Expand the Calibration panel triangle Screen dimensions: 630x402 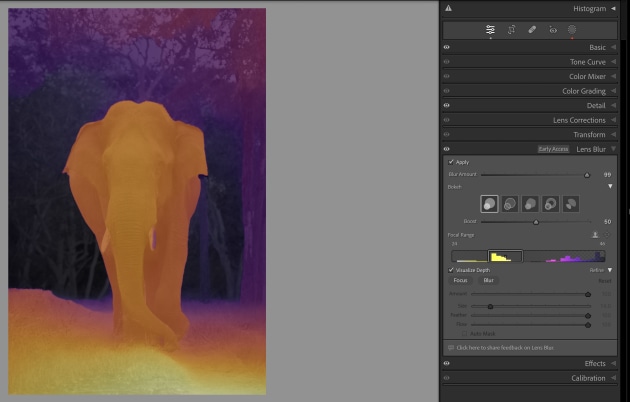[x=613, y=378]
